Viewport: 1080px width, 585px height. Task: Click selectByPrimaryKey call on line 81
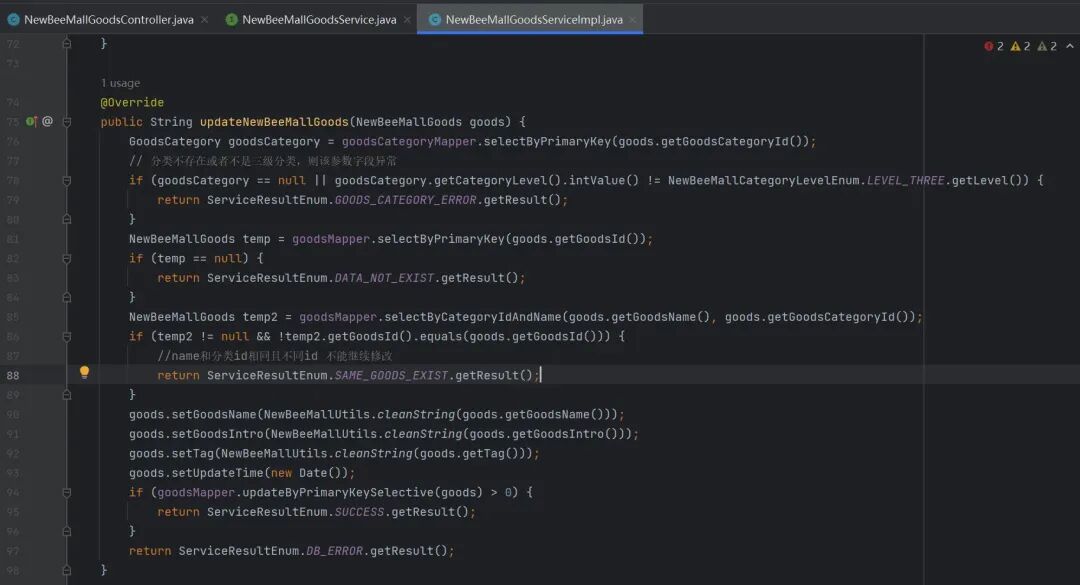(x=441, y=239)
